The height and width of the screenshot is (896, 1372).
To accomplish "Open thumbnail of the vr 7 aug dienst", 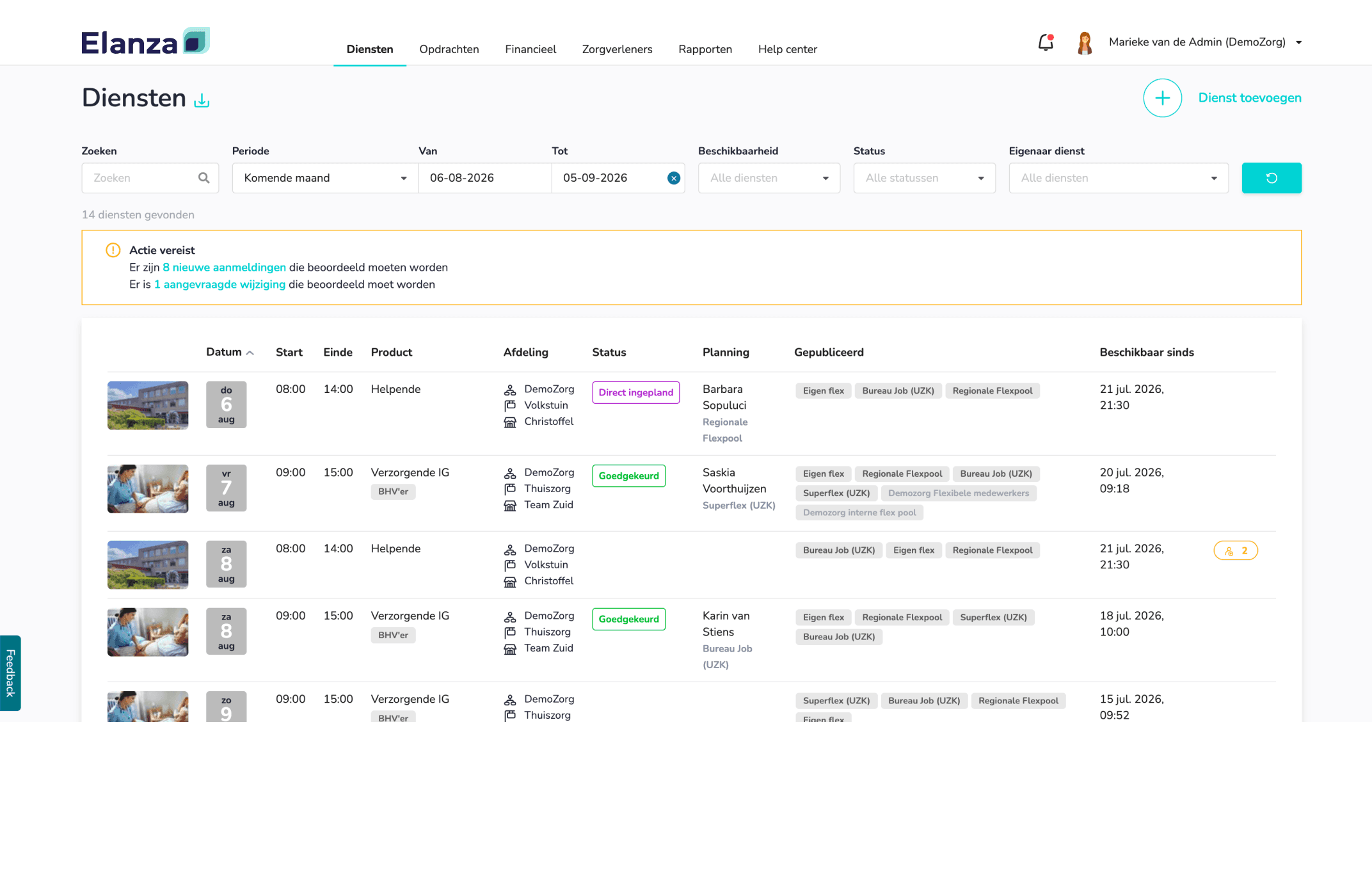I will (x=148, y=489).
